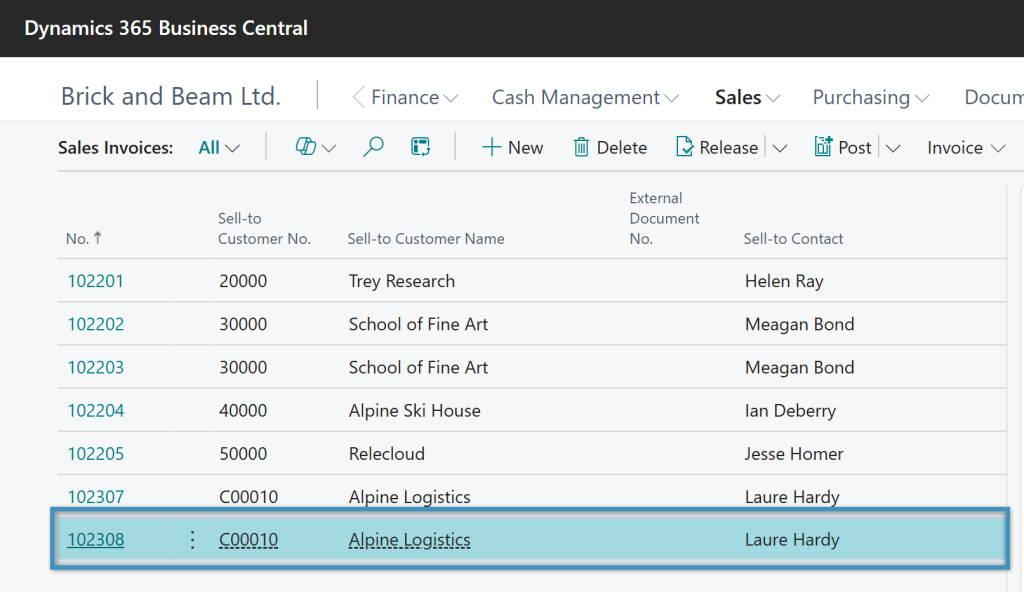The width and height of the screenshot is (1024, 592).
Task: Open invoice 102202
Action: coord(95,324)
